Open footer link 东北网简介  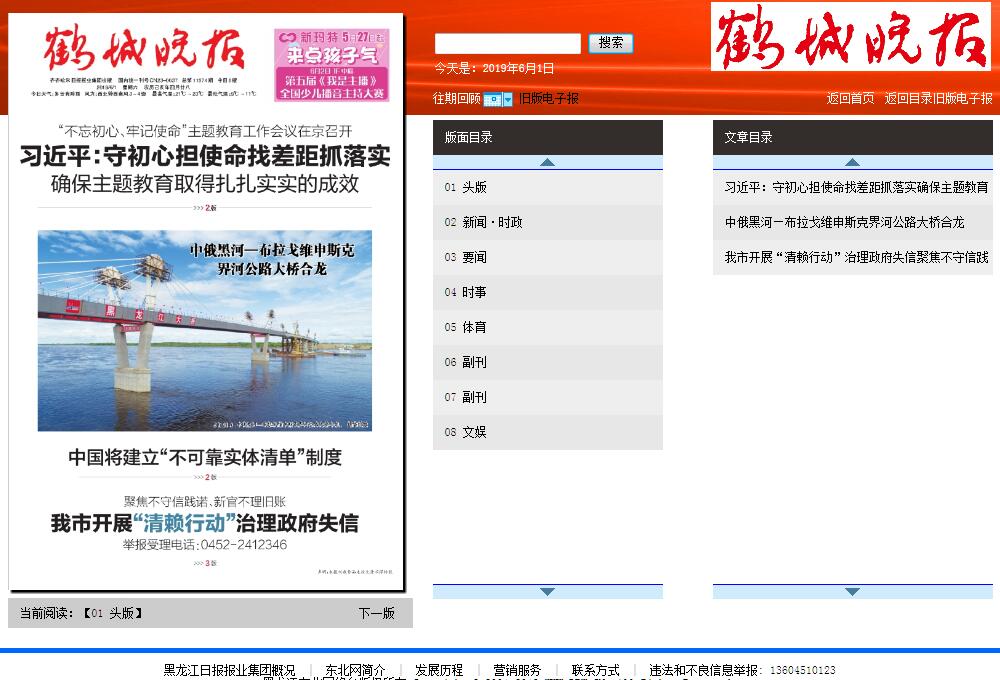(355, 670)
